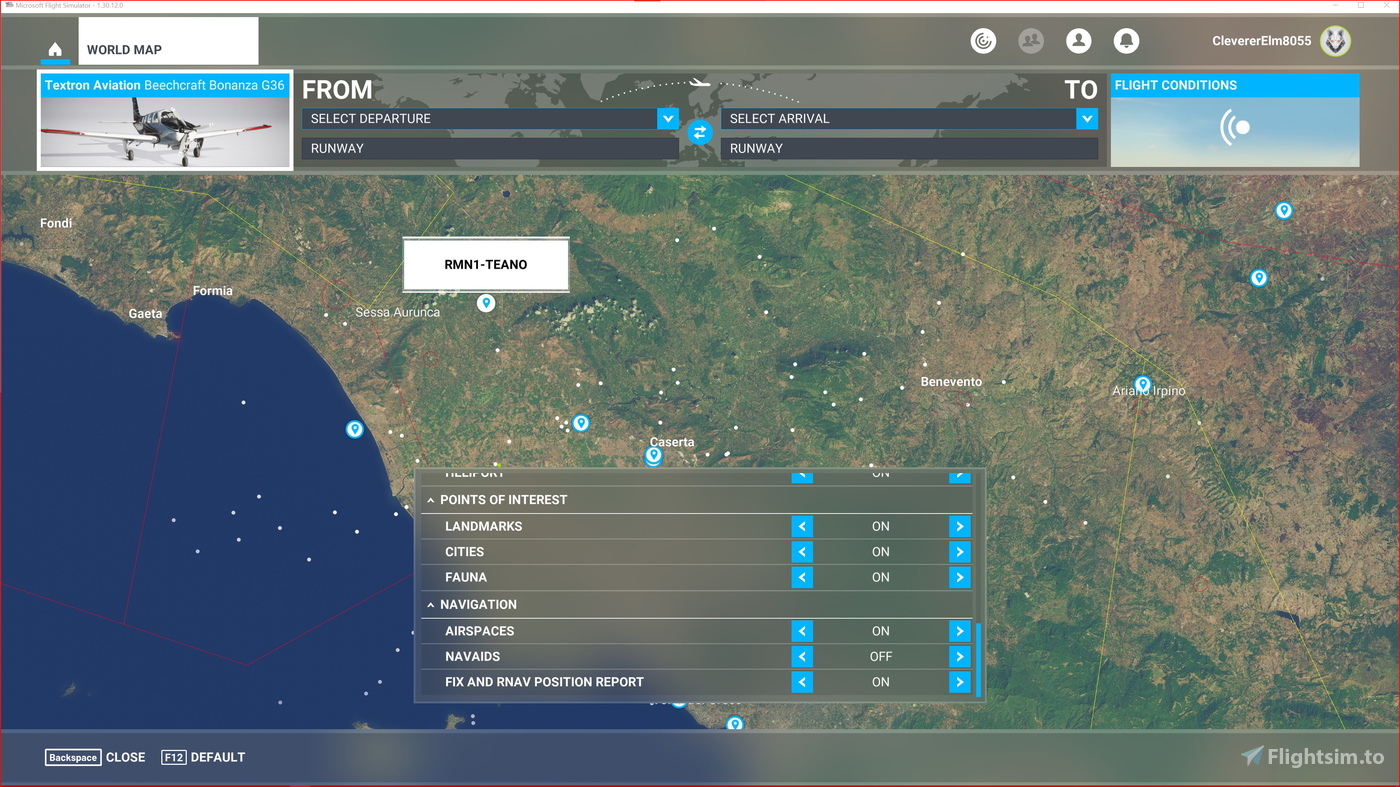The width and height of the screenshot is (1400, 787).
Task: Toggle FAUNA off in Points of Interest
Action: click(x=801, y=577)
